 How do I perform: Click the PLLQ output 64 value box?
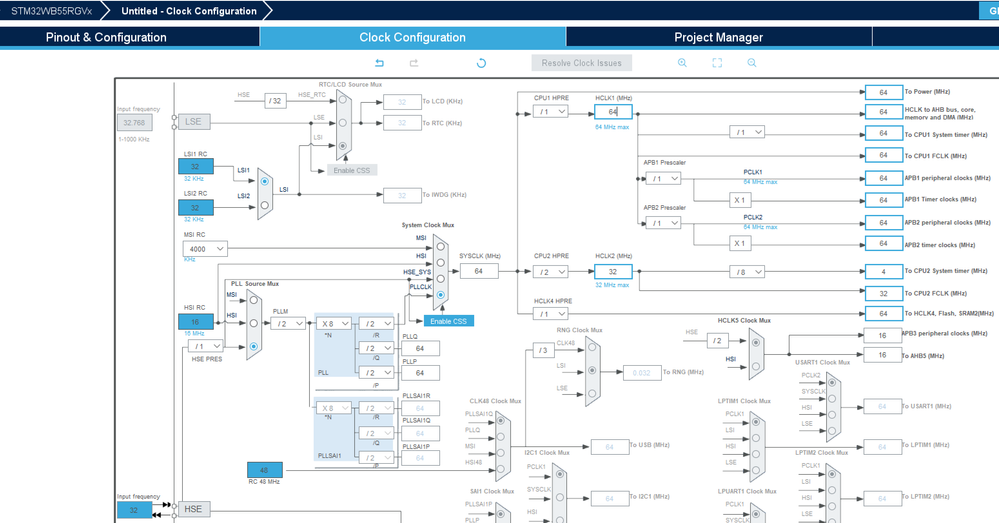[x=420, y=348]
